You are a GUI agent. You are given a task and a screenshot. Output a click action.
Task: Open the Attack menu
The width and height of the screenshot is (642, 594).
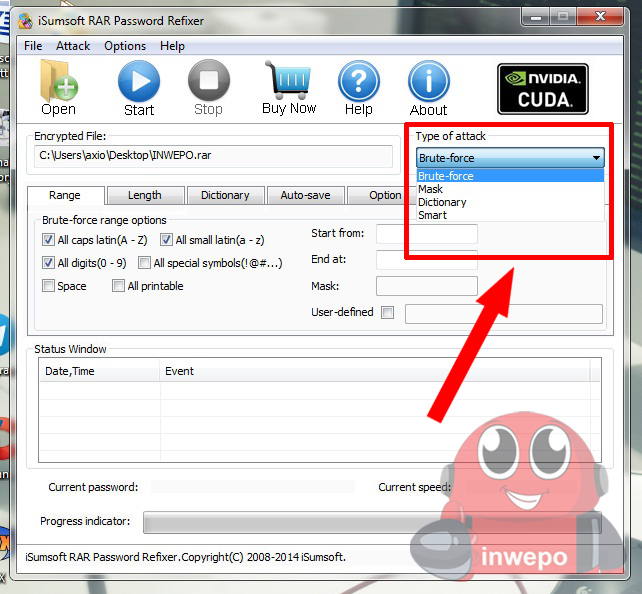pyautogui.click(x=73, y=46)
